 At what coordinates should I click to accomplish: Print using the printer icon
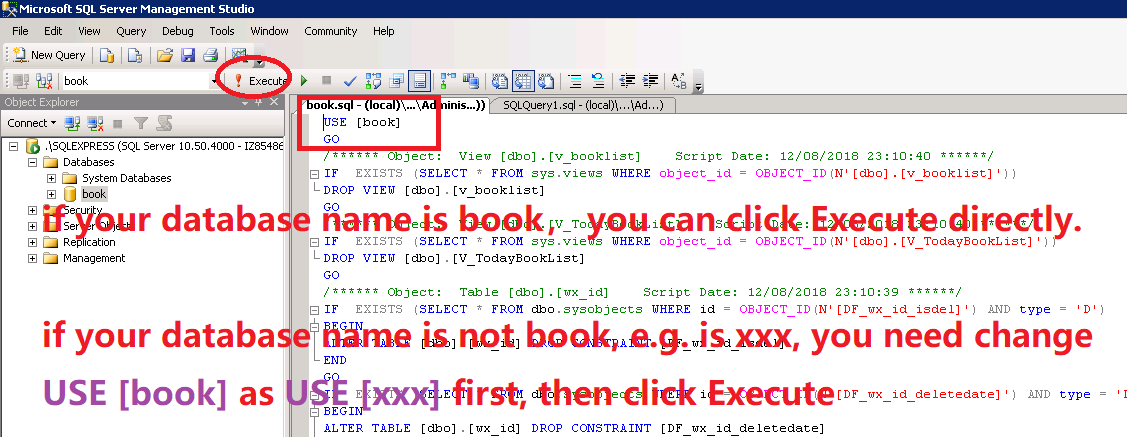[x=210, y=55]
